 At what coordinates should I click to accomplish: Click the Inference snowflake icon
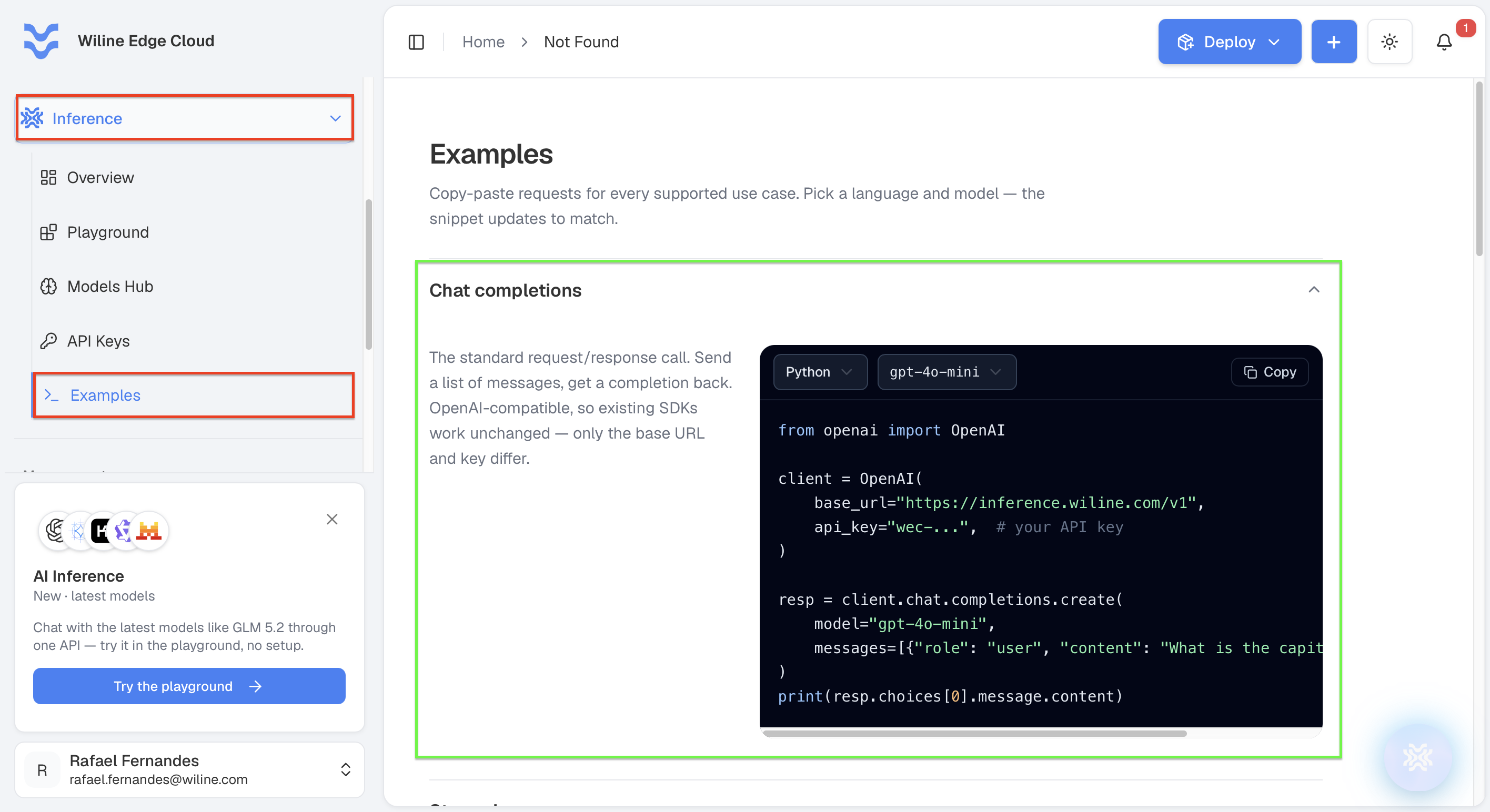click(x=33, y=118)
